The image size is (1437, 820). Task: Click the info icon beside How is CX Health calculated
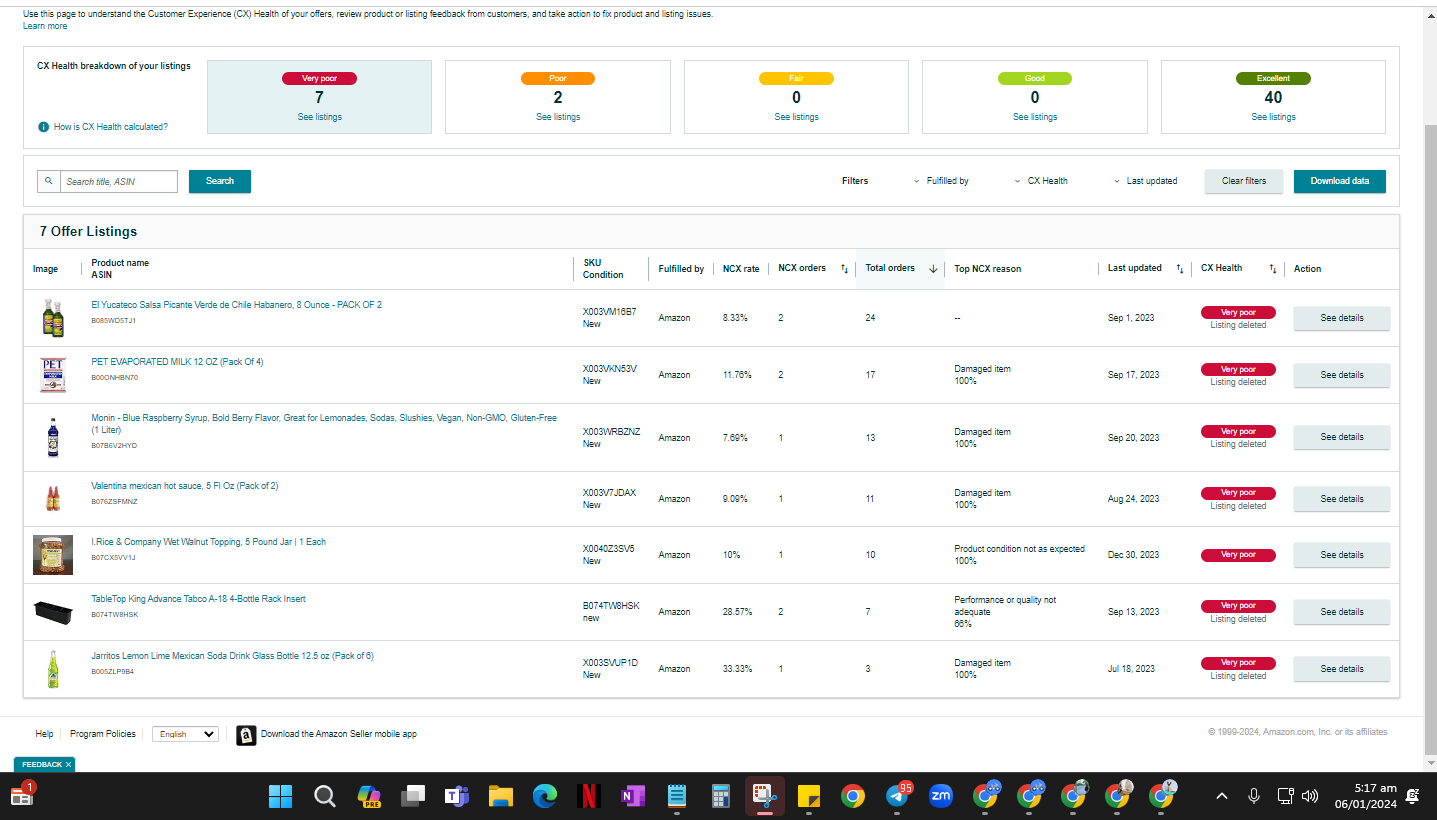pyautogui.click(x=43, y=127)
